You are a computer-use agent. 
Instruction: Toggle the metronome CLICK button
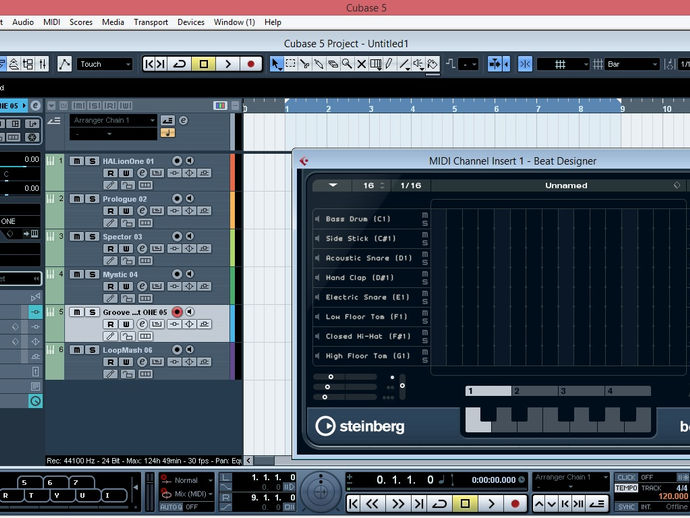626,478
